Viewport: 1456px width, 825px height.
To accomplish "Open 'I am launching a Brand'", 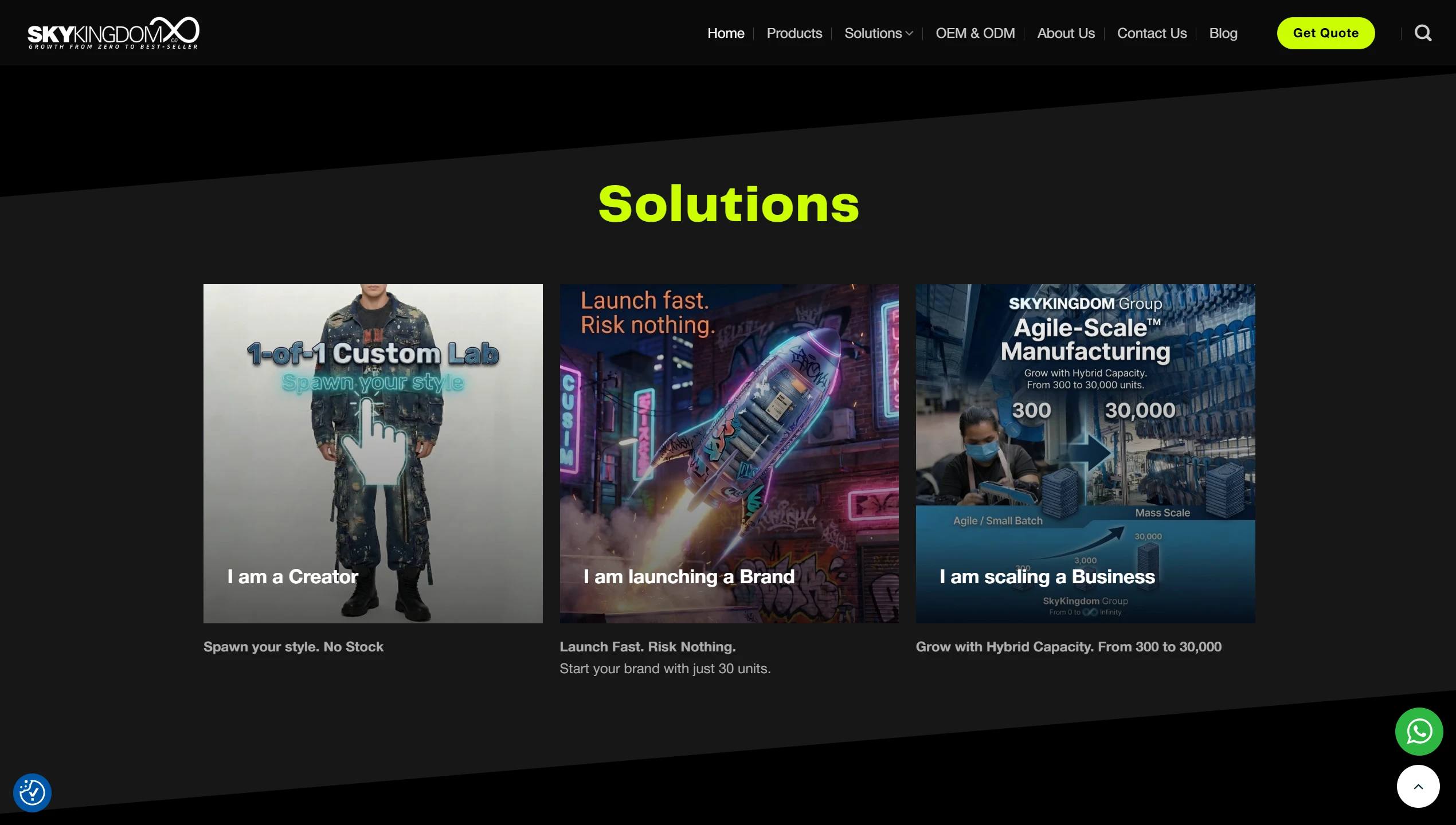I will [729, 454].
